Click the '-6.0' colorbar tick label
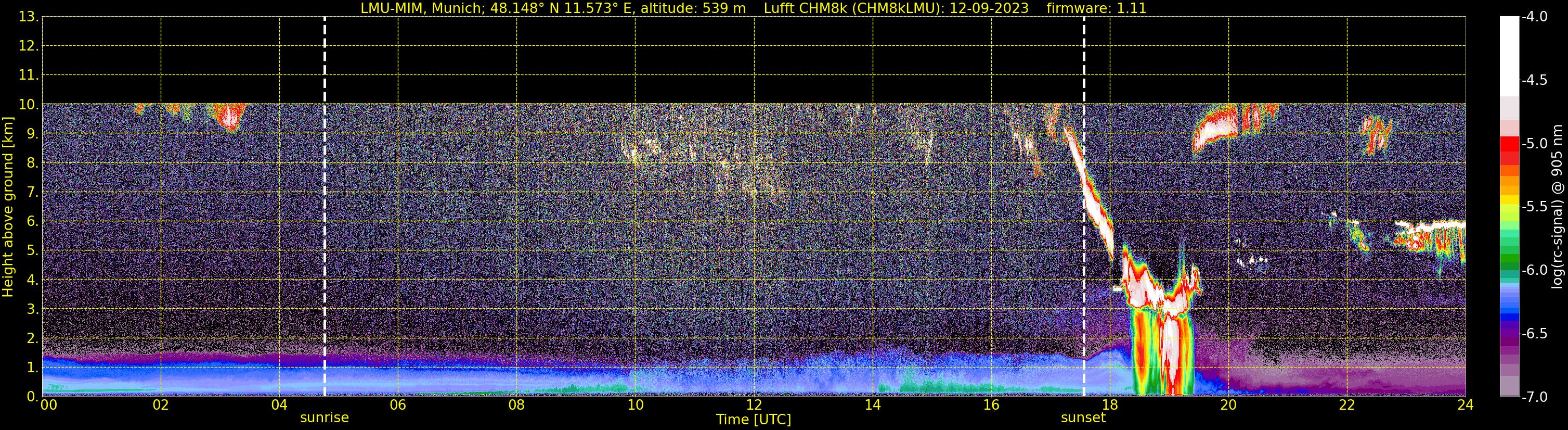Viewport: 1568px width, 430px height. point(1534,270)
